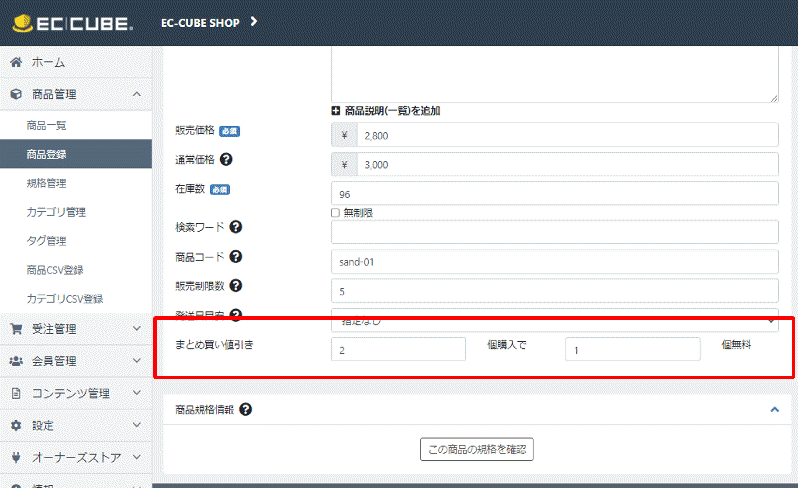
Task: Click help icon beside 販売制限数
Action: (x=235, y=286)
